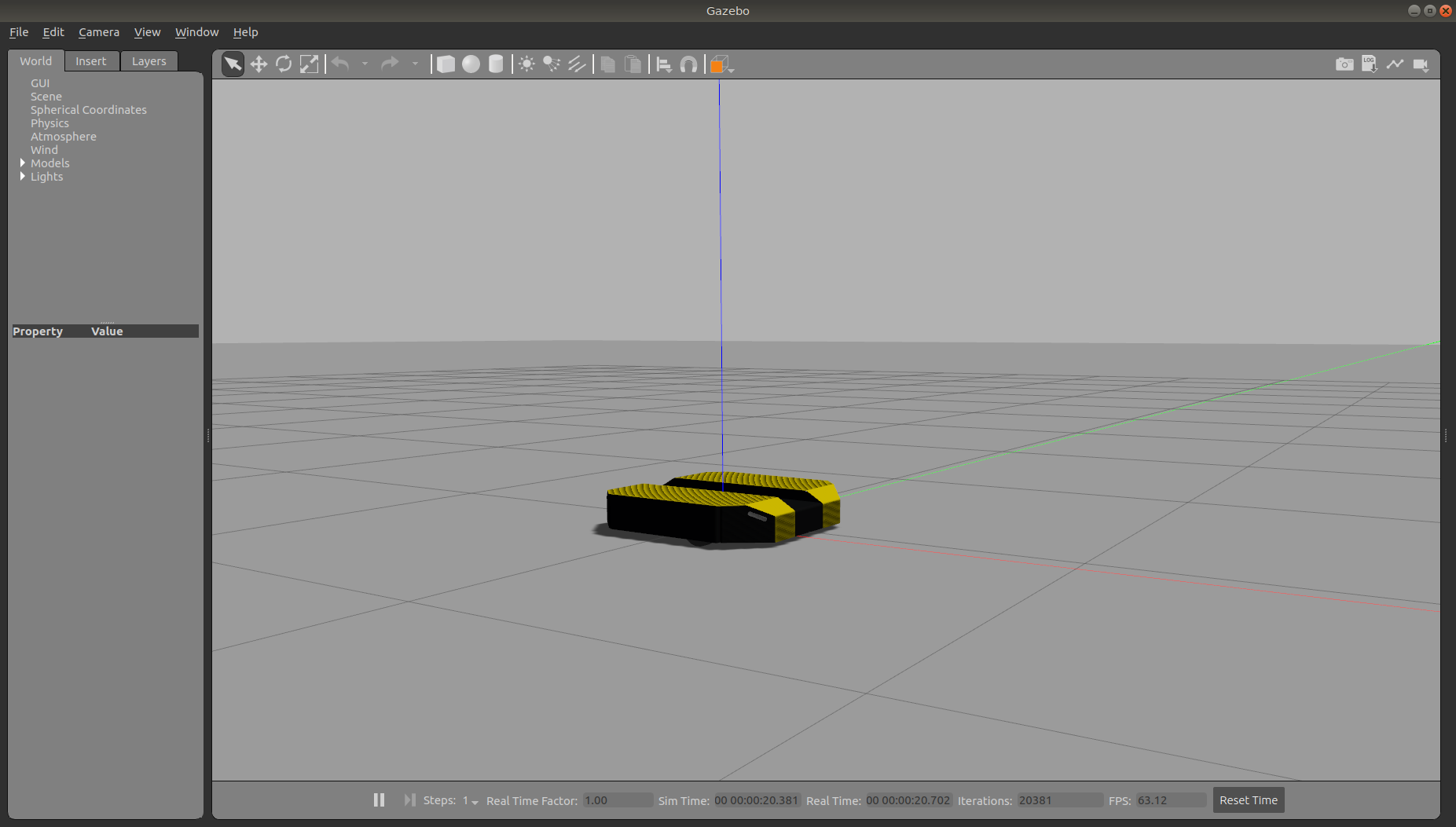Select the Translate mode tool
The width and height of the screenshot is (1456, 827).
259,64
